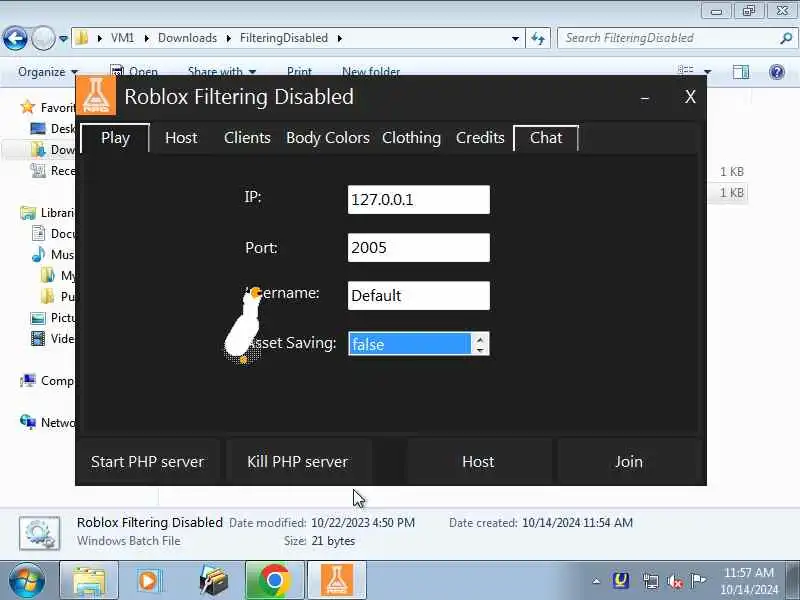Click Explorer Forward navigation arrow

coord(43,38)
